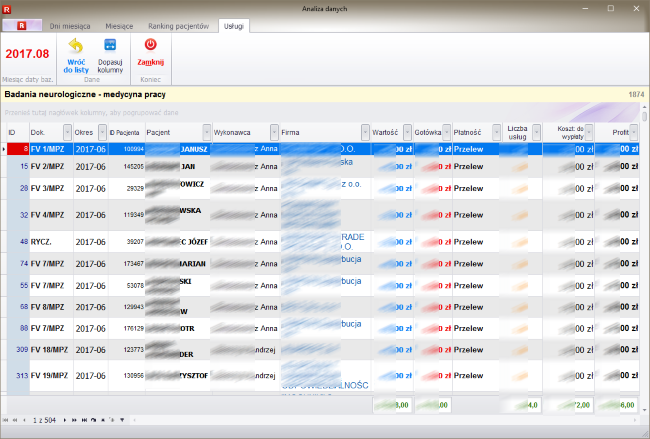Click the Liczba usług column header
Image resolution: width=650 pixels, height=439 pixels.
tap(517, 132)
